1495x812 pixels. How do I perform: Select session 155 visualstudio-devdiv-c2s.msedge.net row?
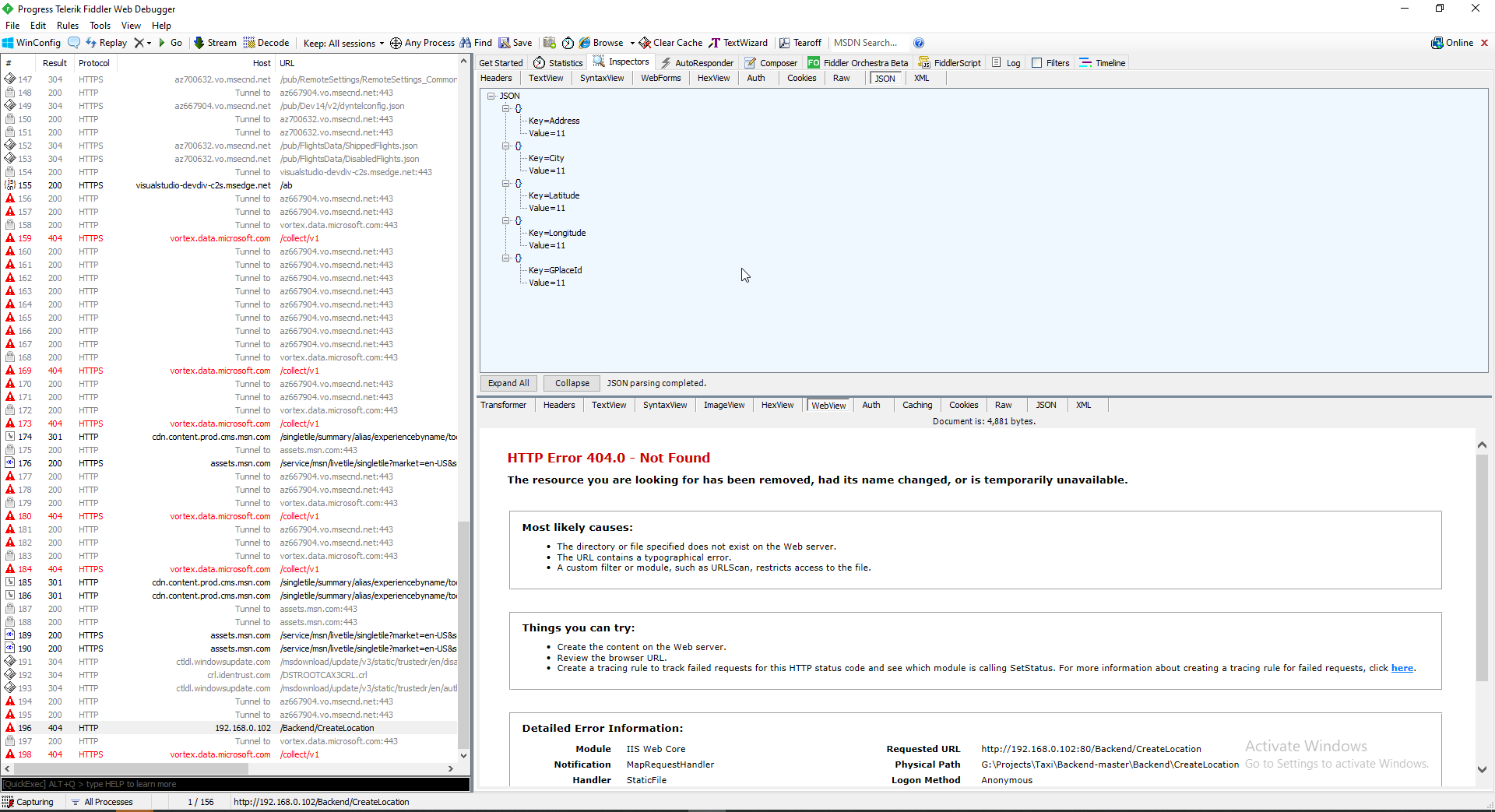(x=230, y=185)
